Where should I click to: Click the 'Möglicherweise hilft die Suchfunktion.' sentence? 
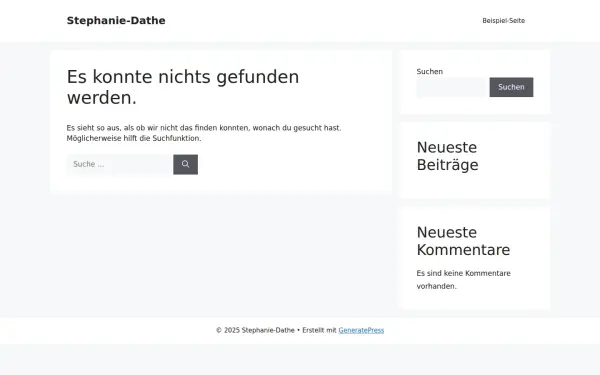(134, 139)
